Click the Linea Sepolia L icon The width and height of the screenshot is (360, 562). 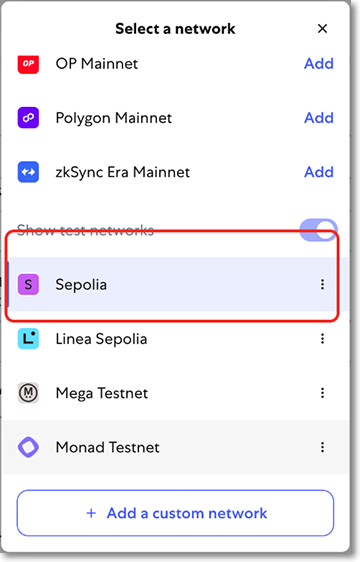coord(28,339)
